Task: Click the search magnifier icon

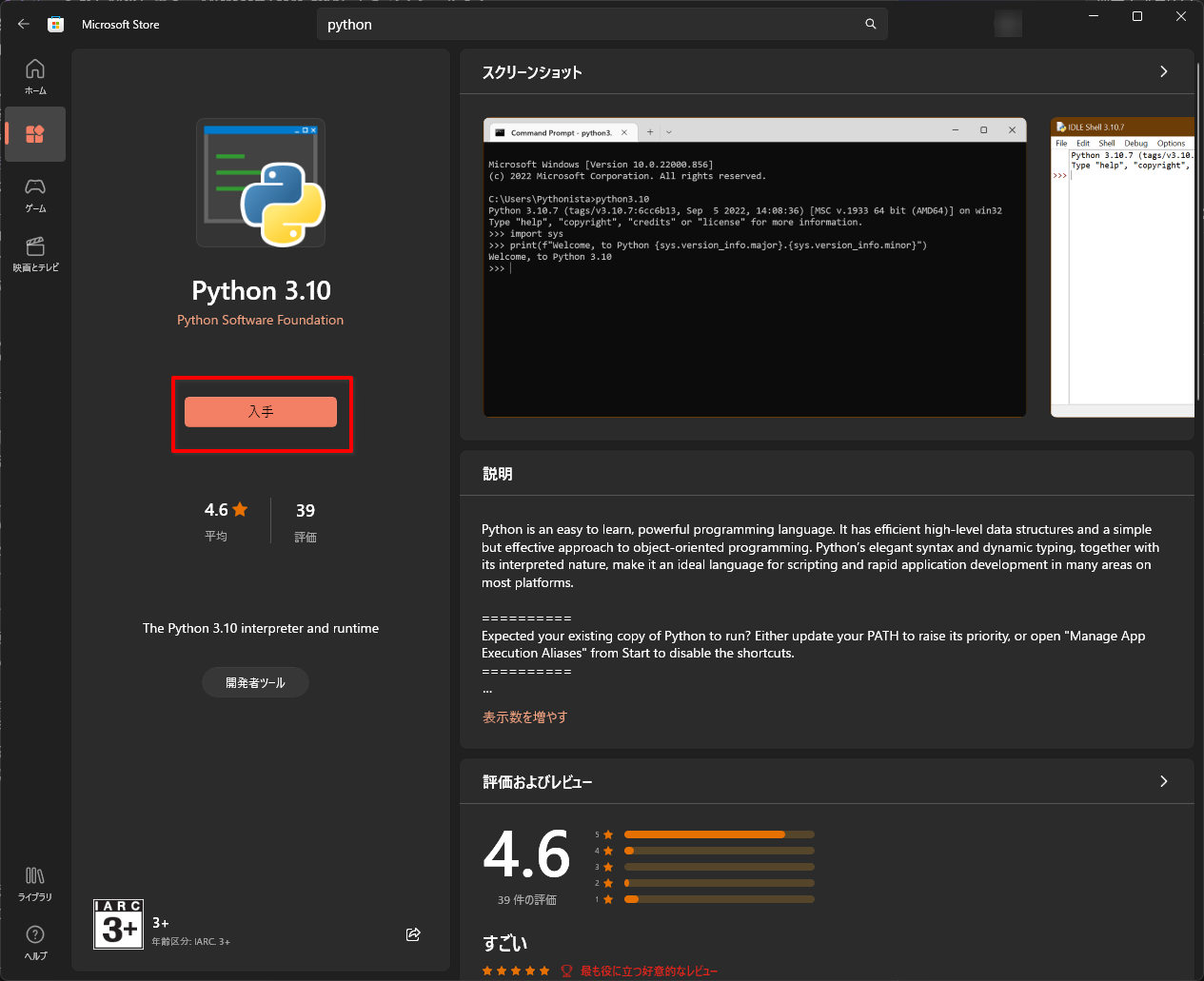Action: (x=870, y=24)
